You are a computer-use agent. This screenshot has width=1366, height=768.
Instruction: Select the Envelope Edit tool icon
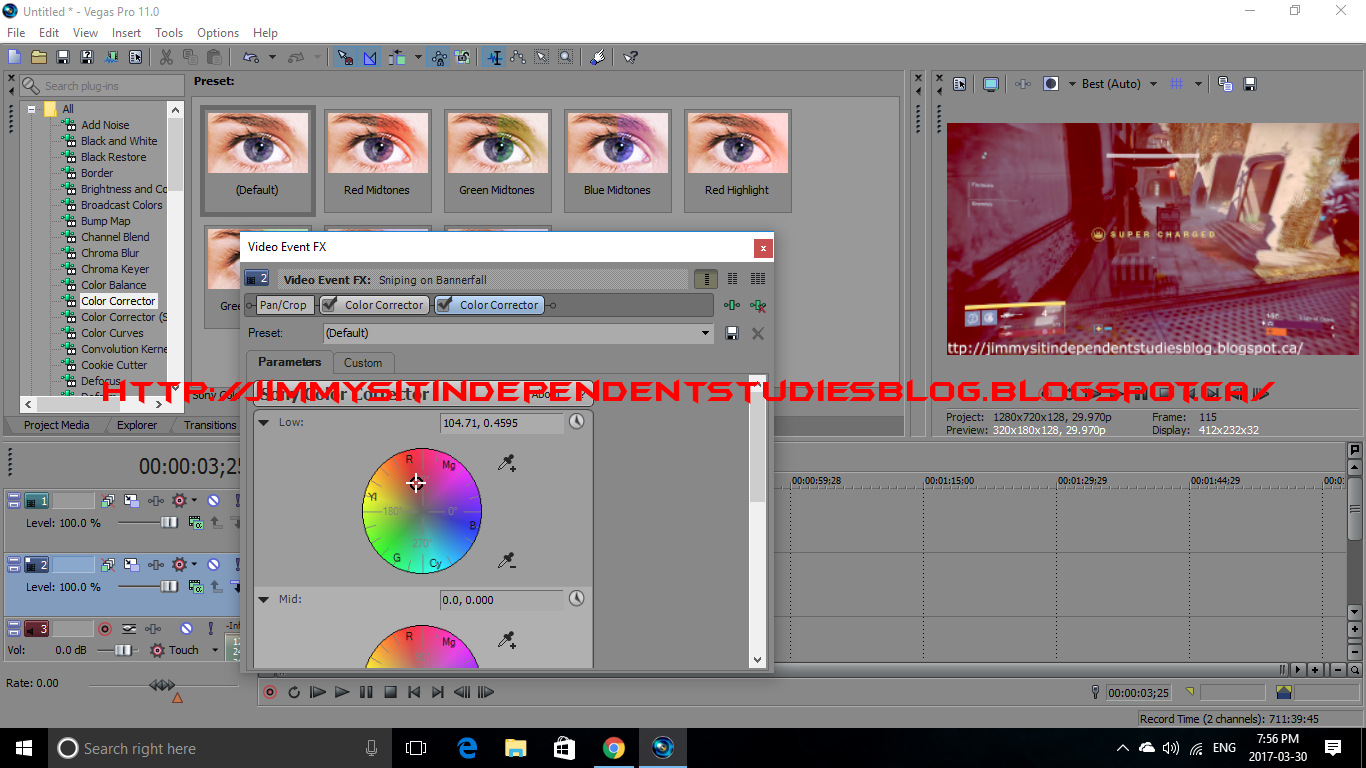tap(518, 58)
